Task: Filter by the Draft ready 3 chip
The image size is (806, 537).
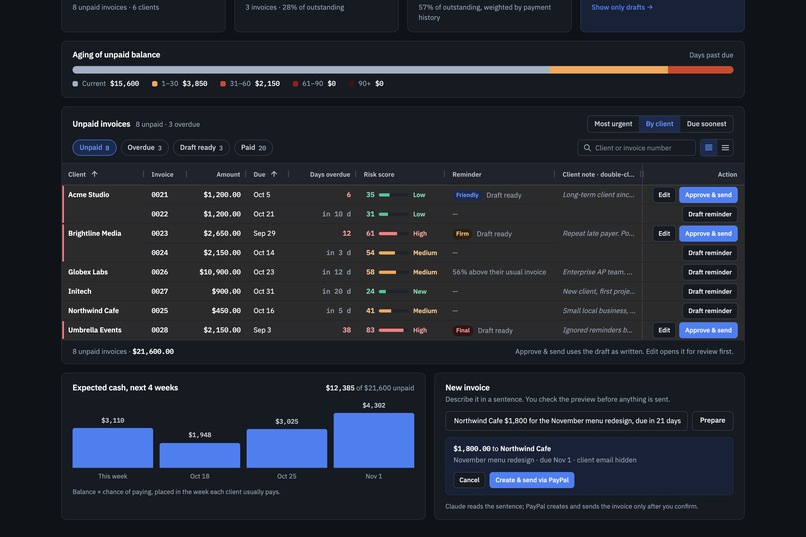Action: [x=201, y=147]
